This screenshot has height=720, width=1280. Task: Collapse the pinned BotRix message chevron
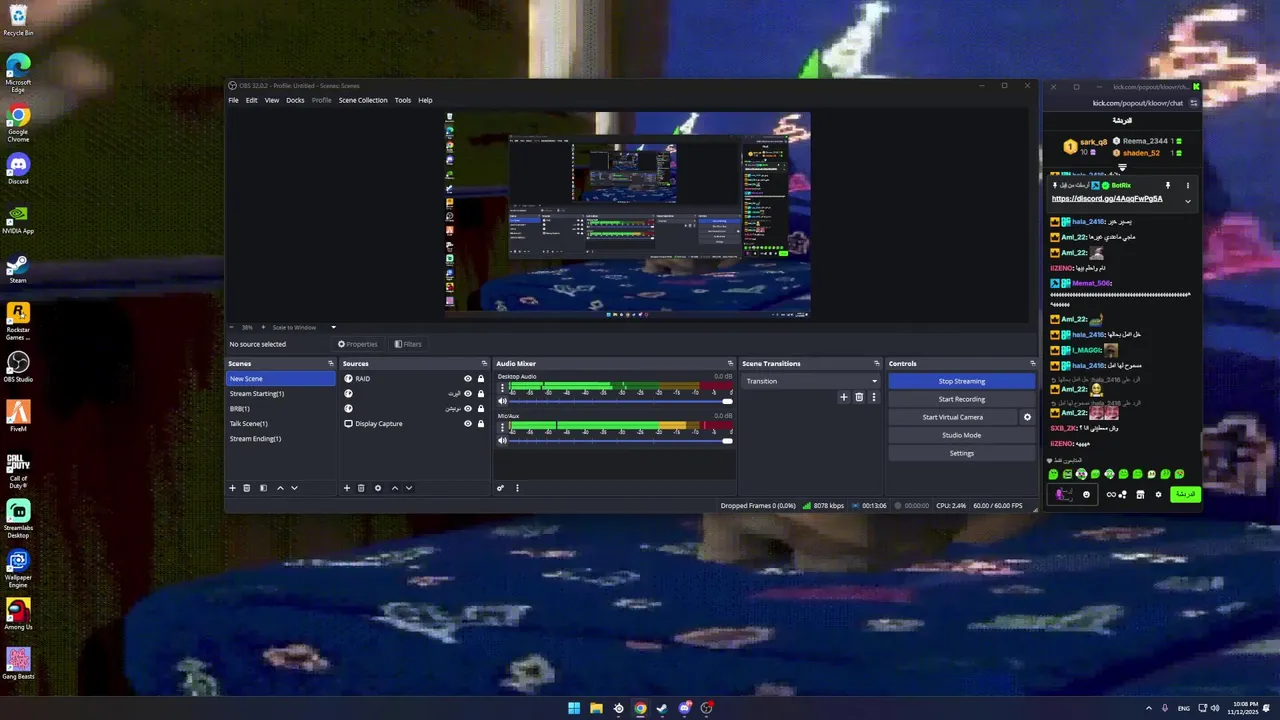(1188, 201)
